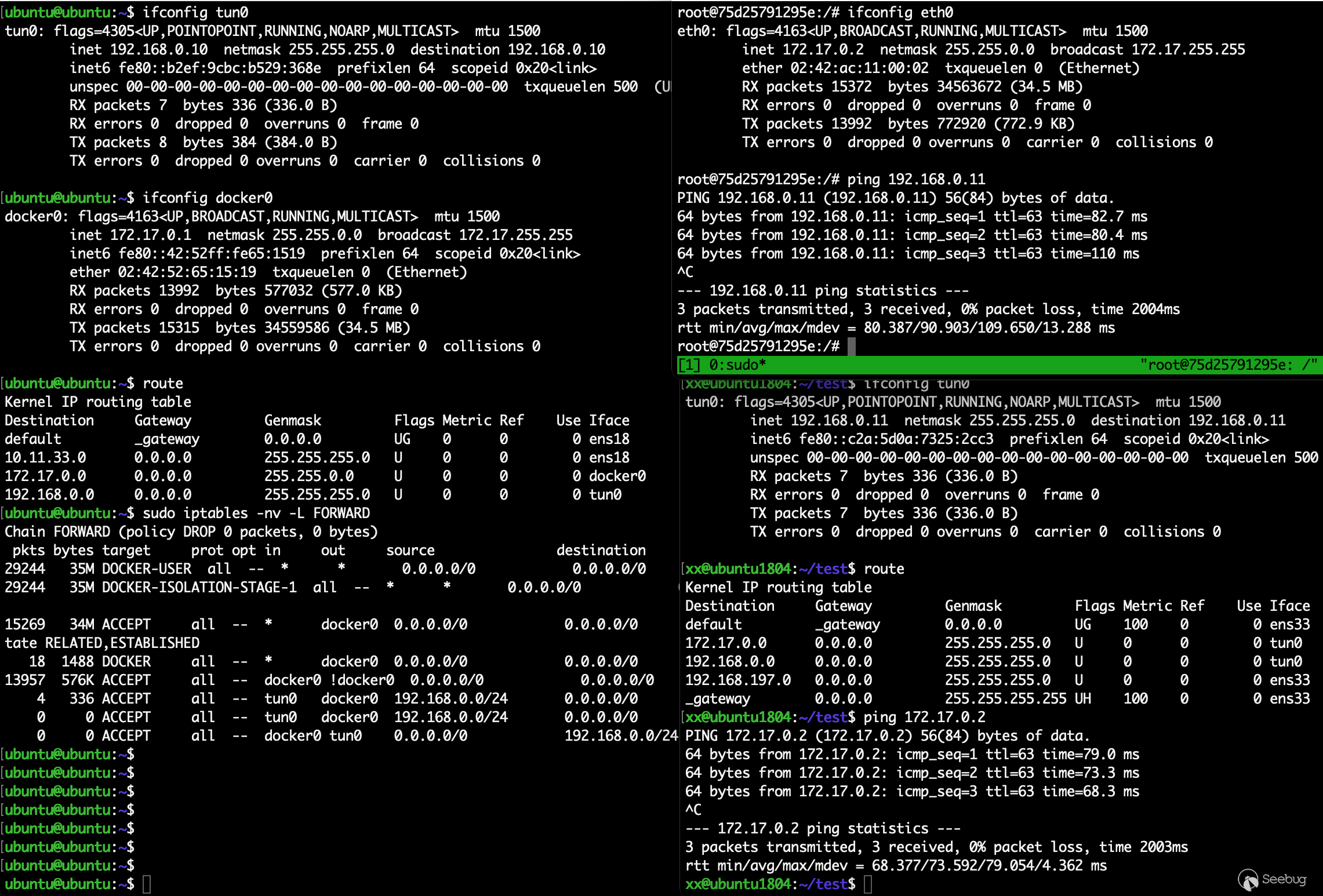Click the 'Iface' header in left routing table
The height and width of the screenshot is (896, 1323).
pos(609,420)
